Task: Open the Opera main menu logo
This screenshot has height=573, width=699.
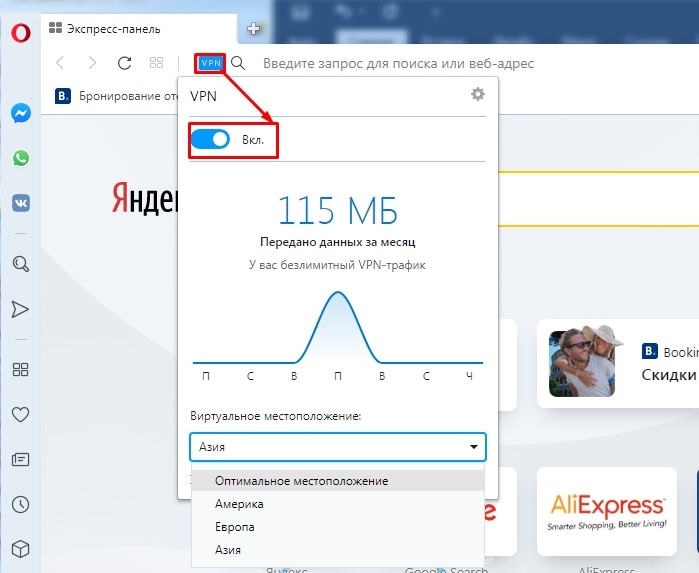Action: click(21, 33)
